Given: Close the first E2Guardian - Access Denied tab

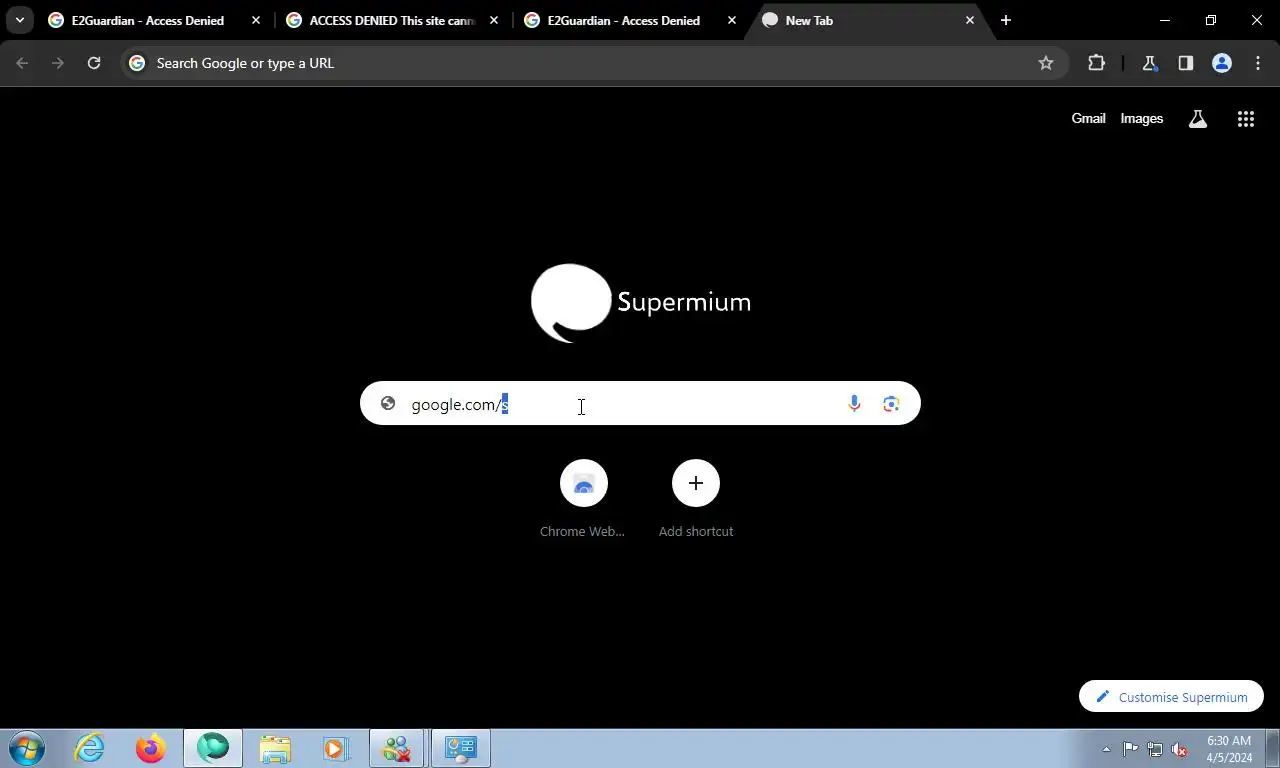Looking at the screenshot, I should point(256,20).
